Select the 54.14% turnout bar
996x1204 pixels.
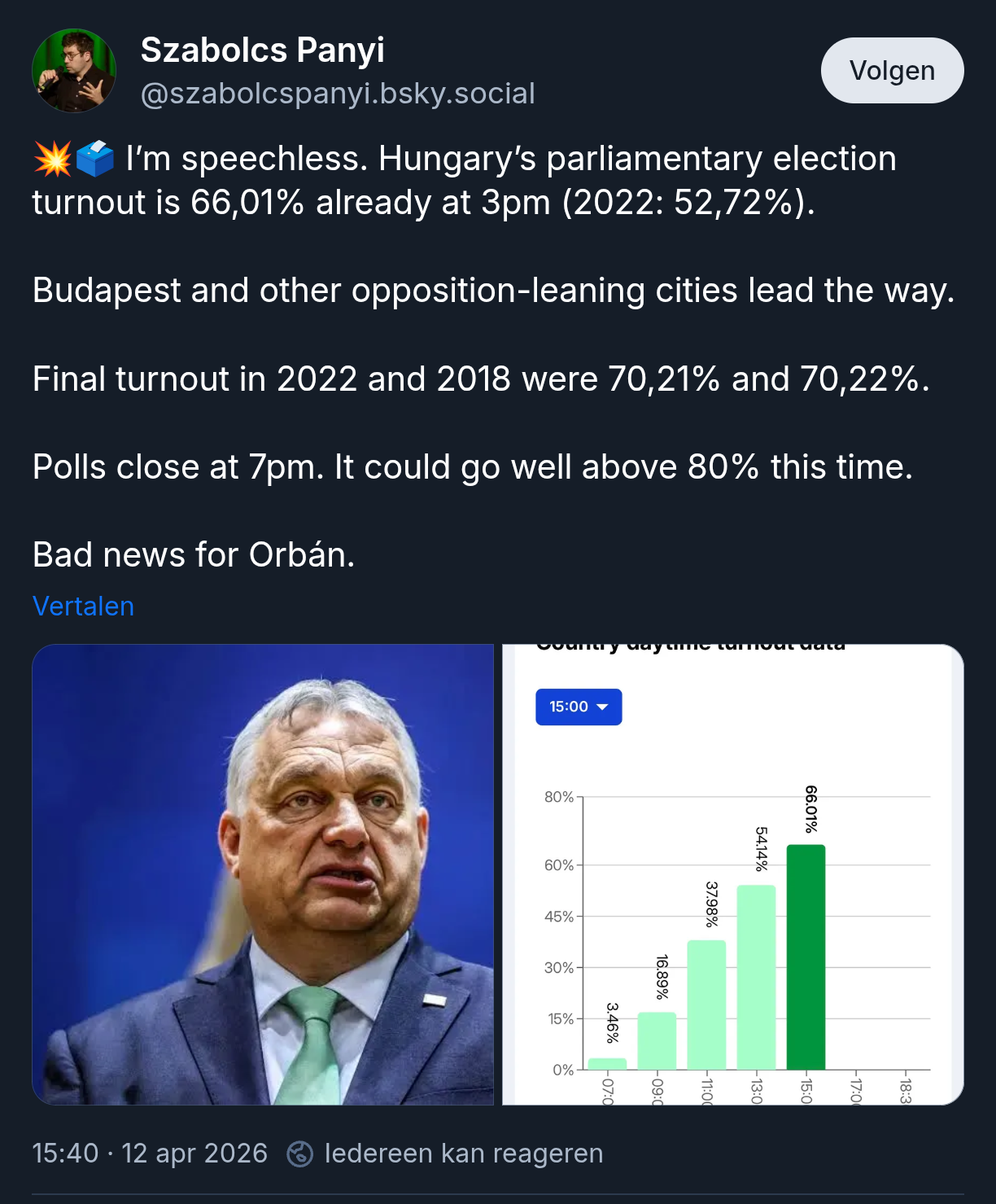pyautogui.click(x=756, y=977)
